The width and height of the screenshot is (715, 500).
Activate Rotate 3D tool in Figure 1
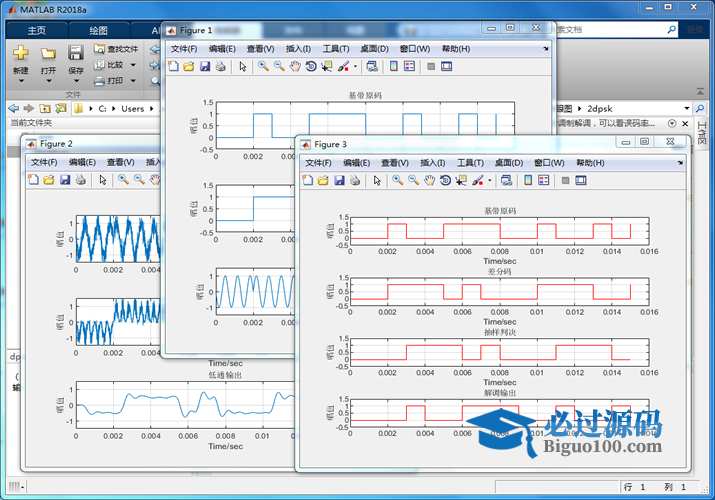click(311, 67)
